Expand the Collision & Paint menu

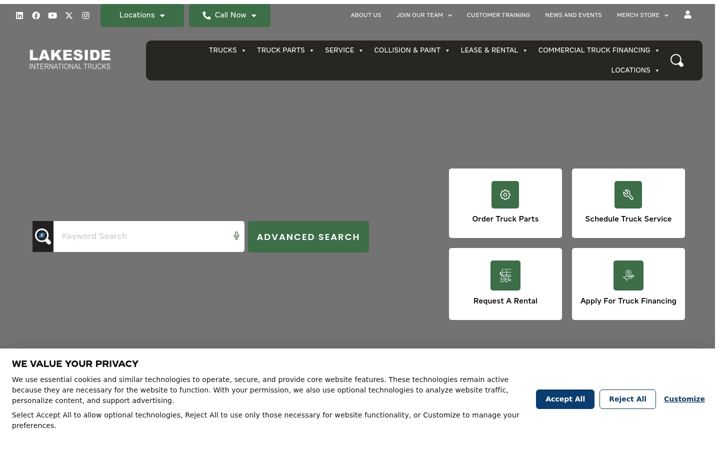point(411,50)
